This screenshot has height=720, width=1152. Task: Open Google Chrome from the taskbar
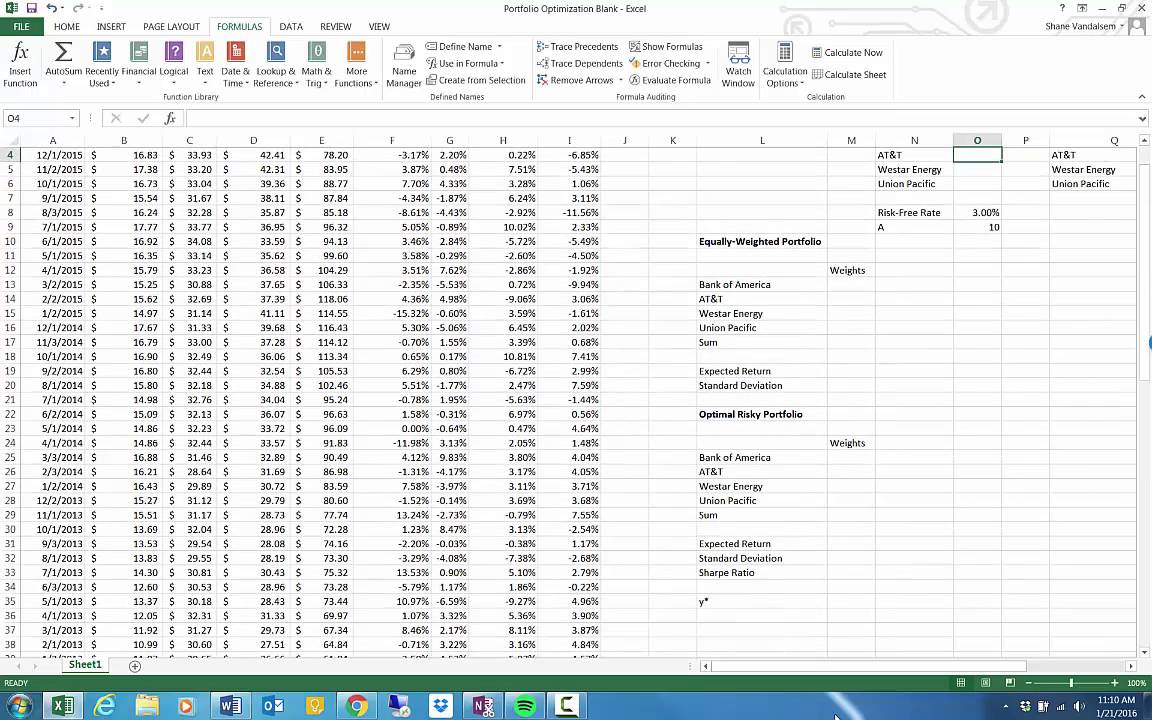coord(357,705)
